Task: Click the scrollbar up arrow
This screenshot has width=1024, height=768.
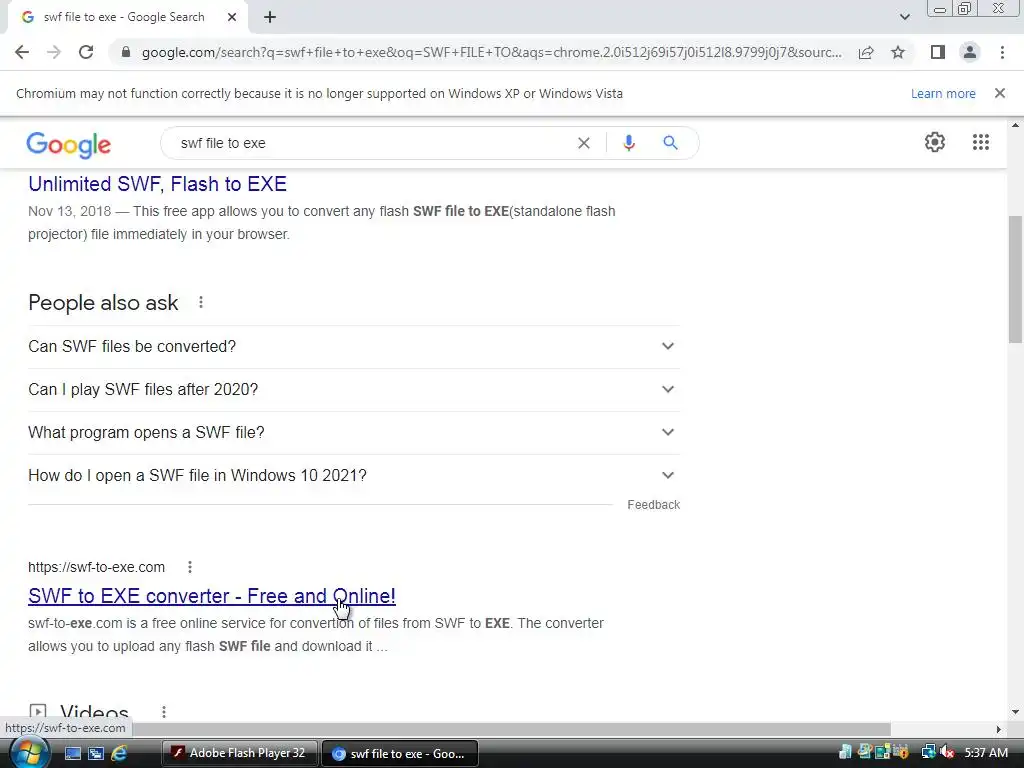Action: [x=1015, y=125]
